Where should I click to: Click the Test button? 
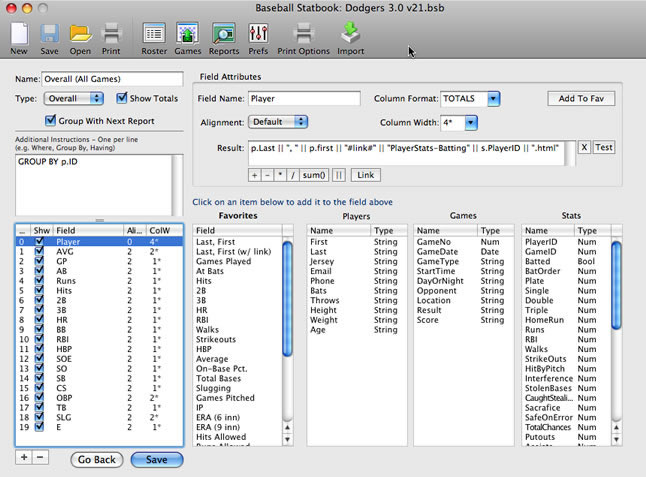coord(604,147)
